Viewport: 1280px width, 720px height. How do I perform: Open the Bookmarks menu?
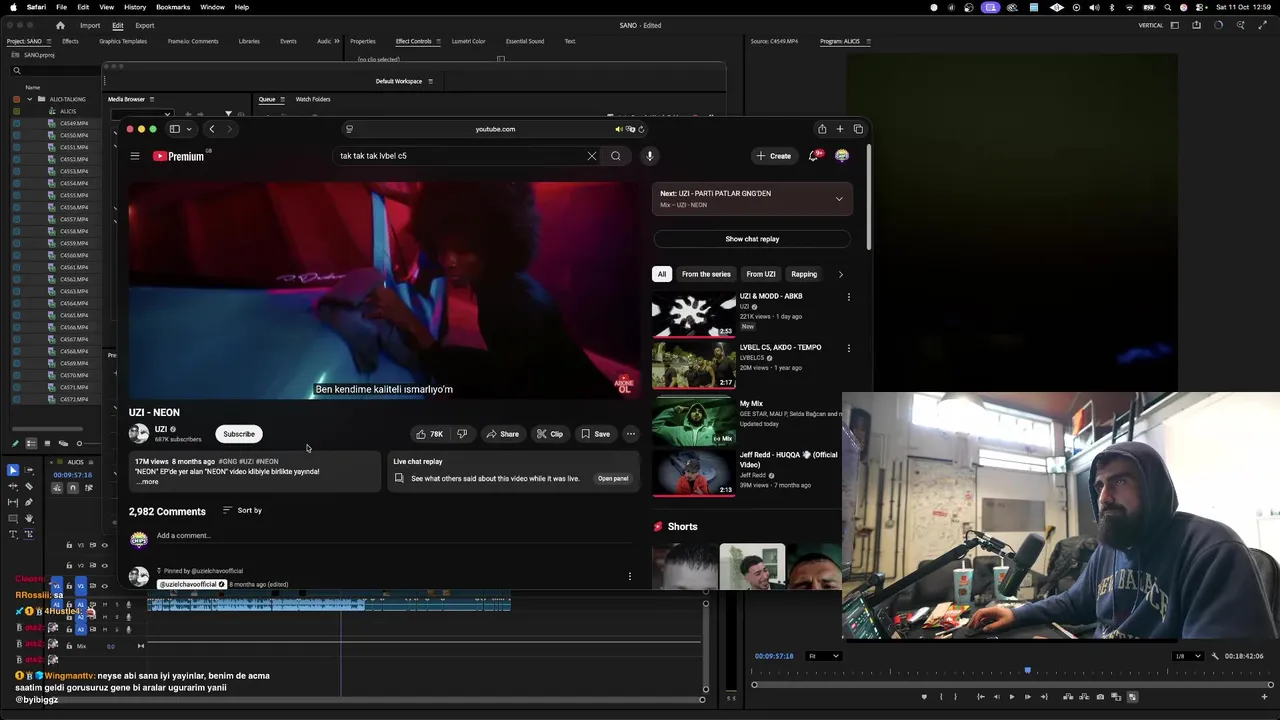coord(173,7)
